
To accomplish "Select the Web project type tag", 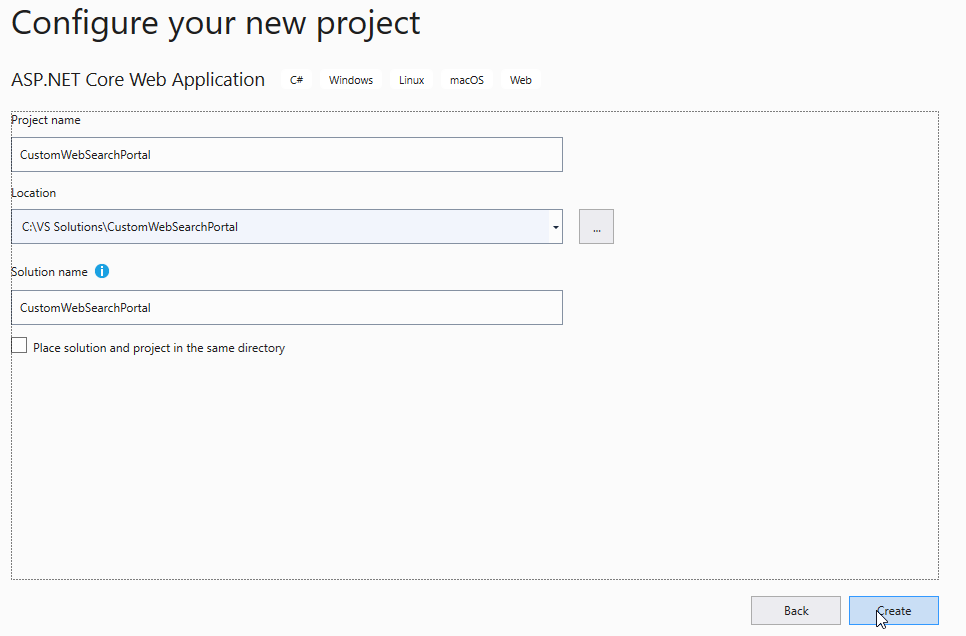I will [x=520, y=80].
